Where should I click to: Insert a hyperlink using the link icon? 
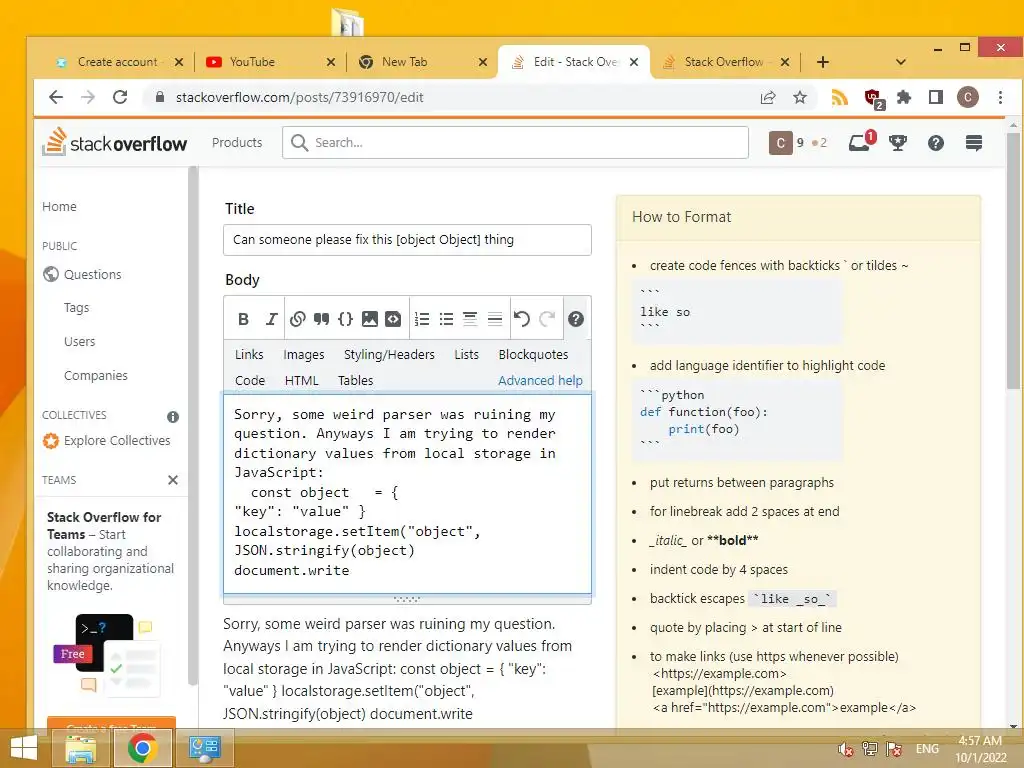pos(297,319)
